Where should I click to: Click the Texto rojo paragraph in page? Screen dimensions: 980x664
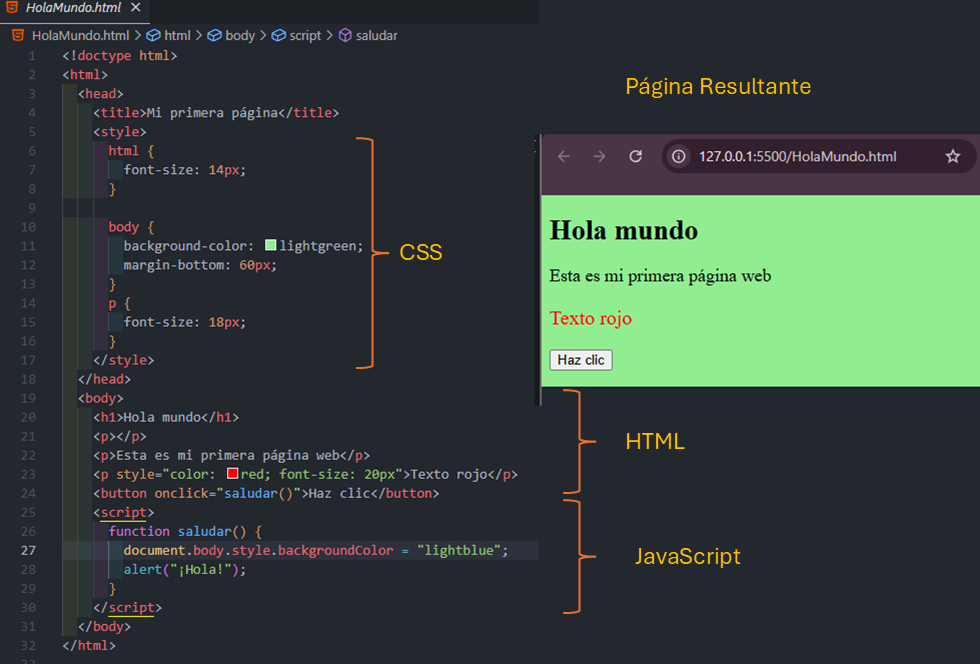click(x=590, y=318)
